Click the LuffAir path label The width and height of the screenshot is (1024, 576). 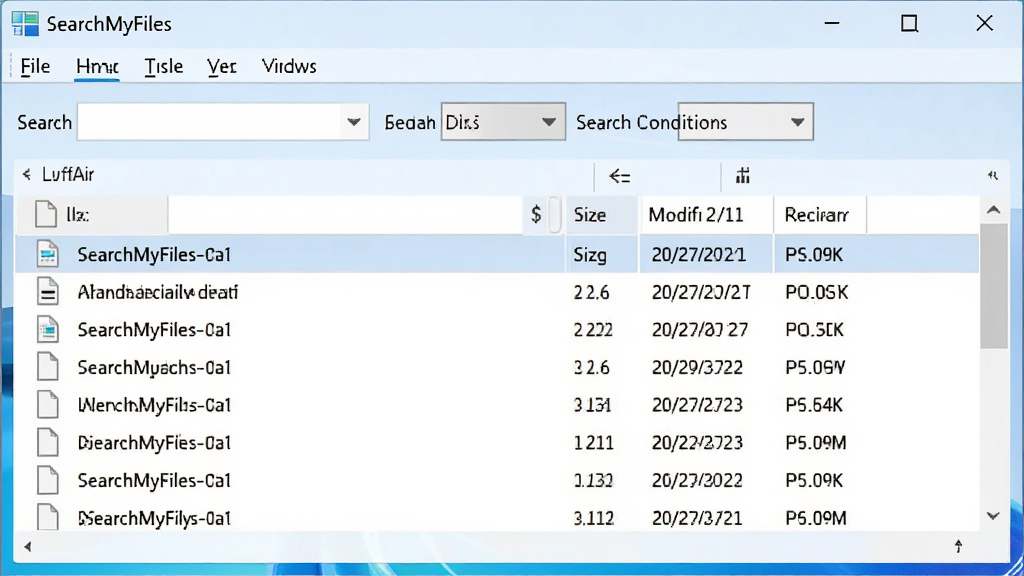tap(68, 174)
